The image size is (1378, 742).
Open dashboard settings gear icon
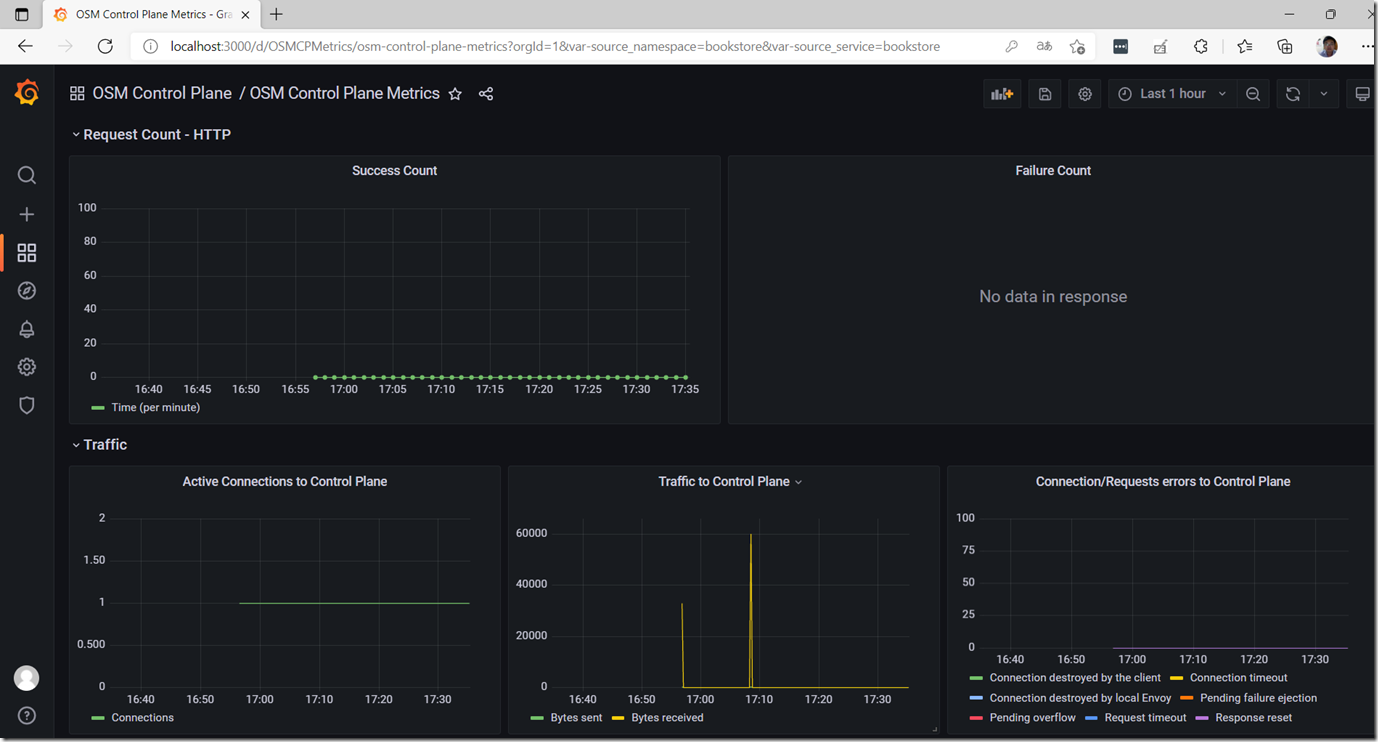tap(1085, 94)
